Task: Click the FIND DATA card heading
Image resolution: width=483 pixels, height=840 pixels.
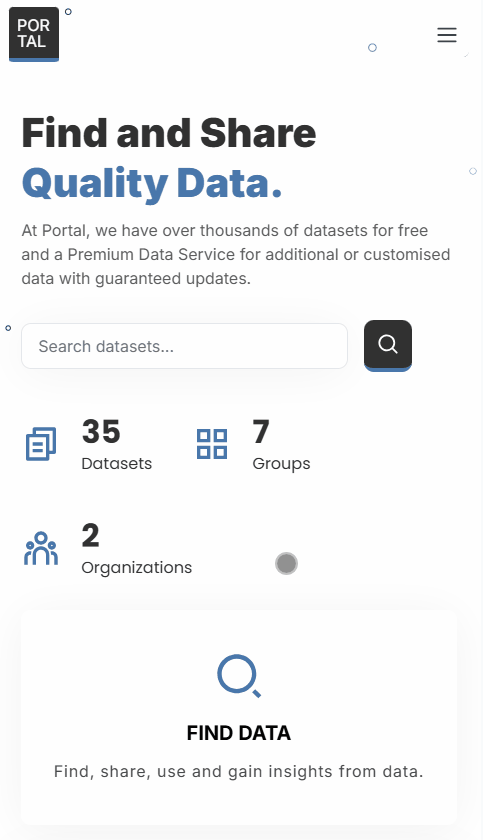Action: coord(239,733)
